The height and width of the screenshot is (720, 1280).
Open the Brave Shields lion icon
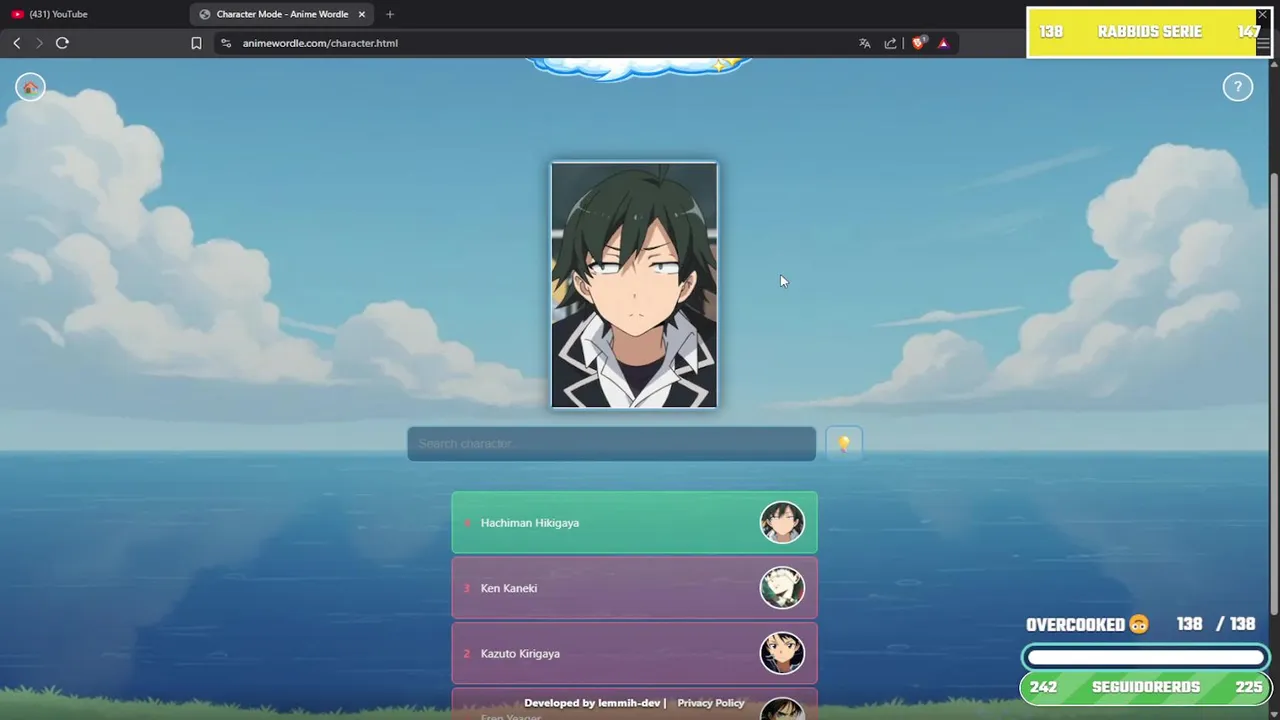(x=918, y=43)
